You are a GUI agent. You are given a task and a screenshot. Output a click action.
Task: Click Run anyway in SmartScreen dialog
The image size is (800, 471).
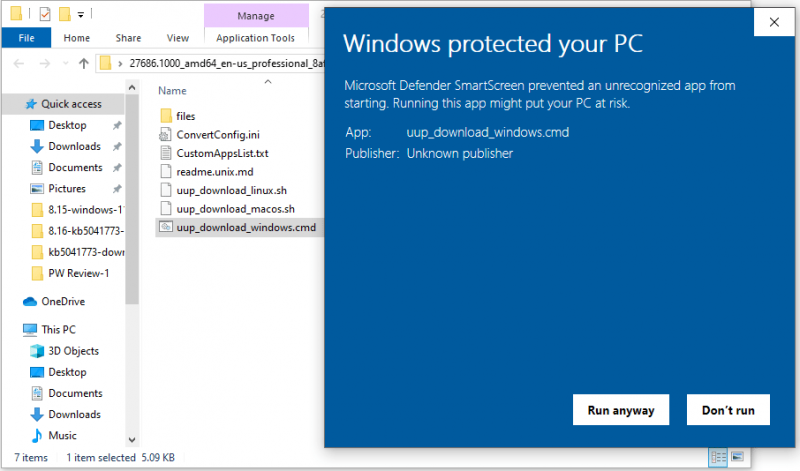tap(620, 410)
